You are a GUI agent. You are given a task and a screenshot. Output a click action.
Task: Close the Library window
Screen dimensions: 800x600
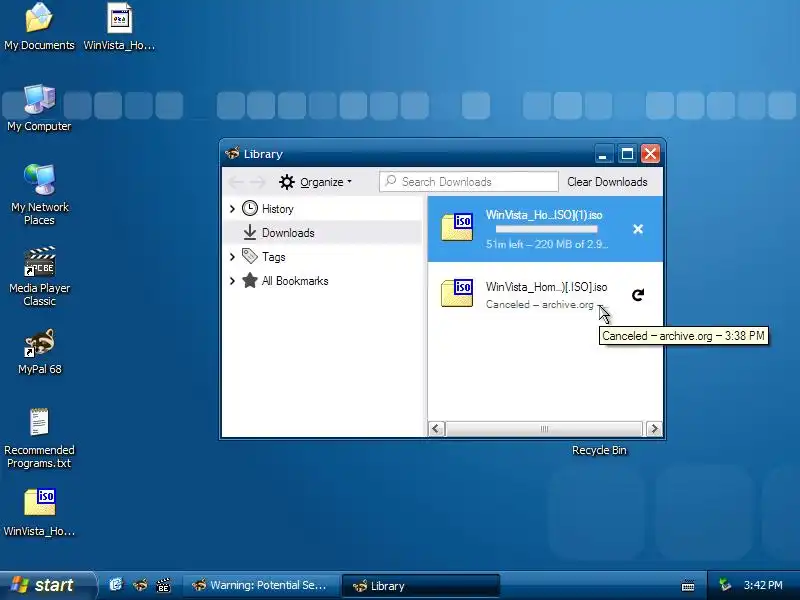[651, 154]
